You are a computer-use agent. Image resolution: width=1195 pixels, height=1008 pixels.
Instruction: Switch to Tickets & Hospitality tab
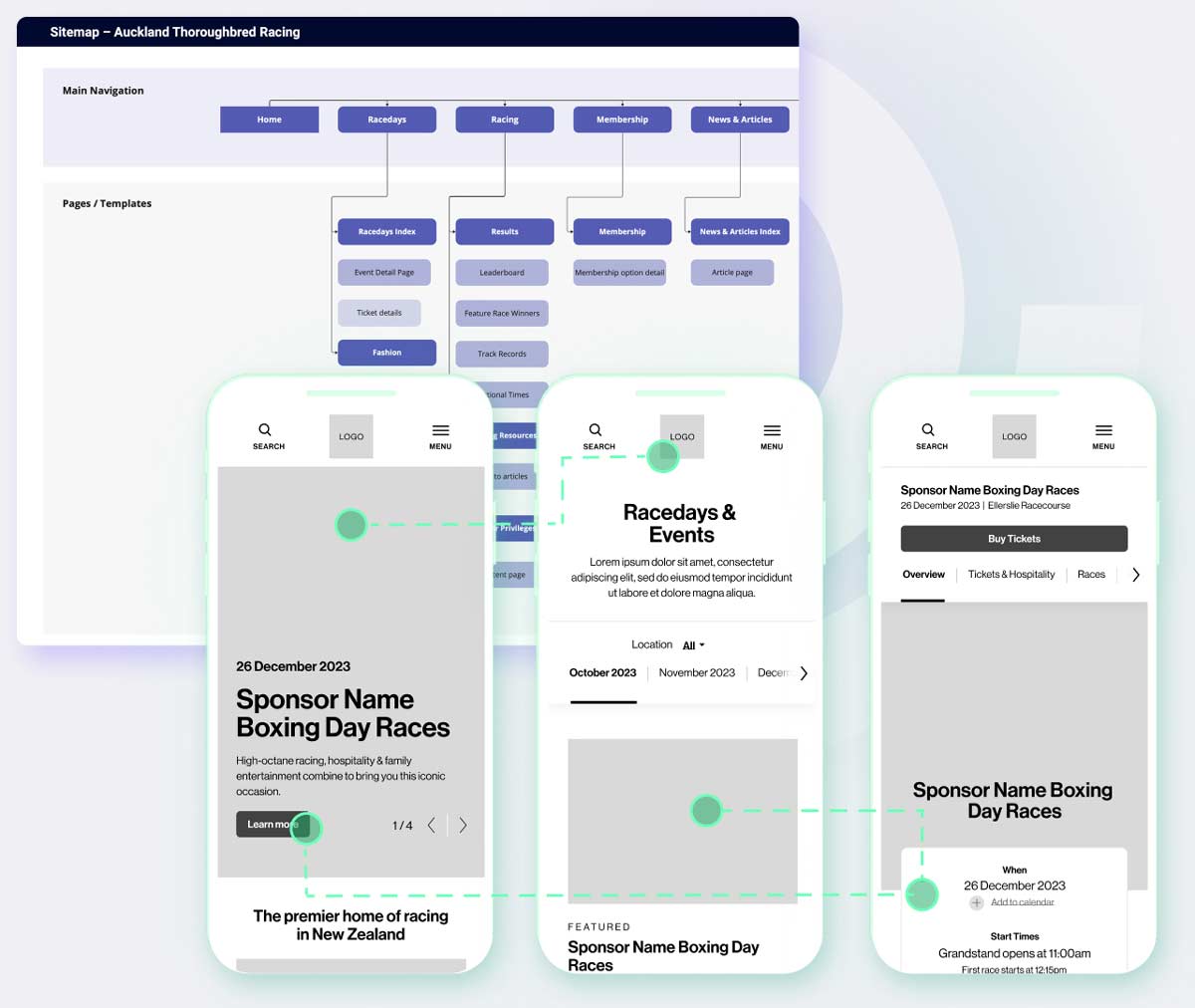pyautogui.click(x=1011, y=575)
